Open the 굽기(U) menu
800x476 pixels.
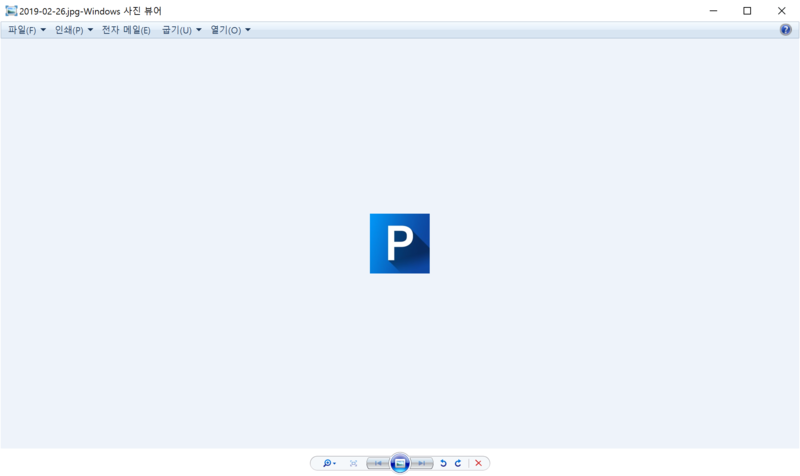pos(182,30)
